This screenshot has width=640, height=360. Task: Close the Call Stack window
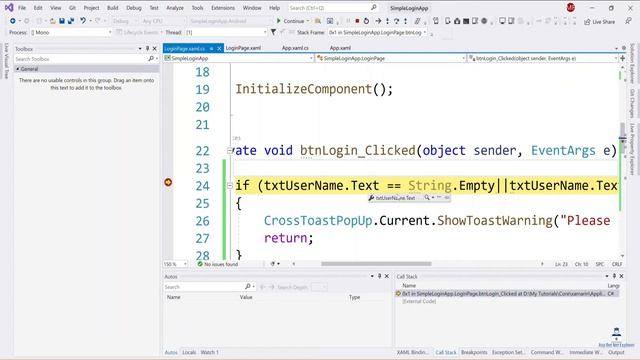click(621, 276)
